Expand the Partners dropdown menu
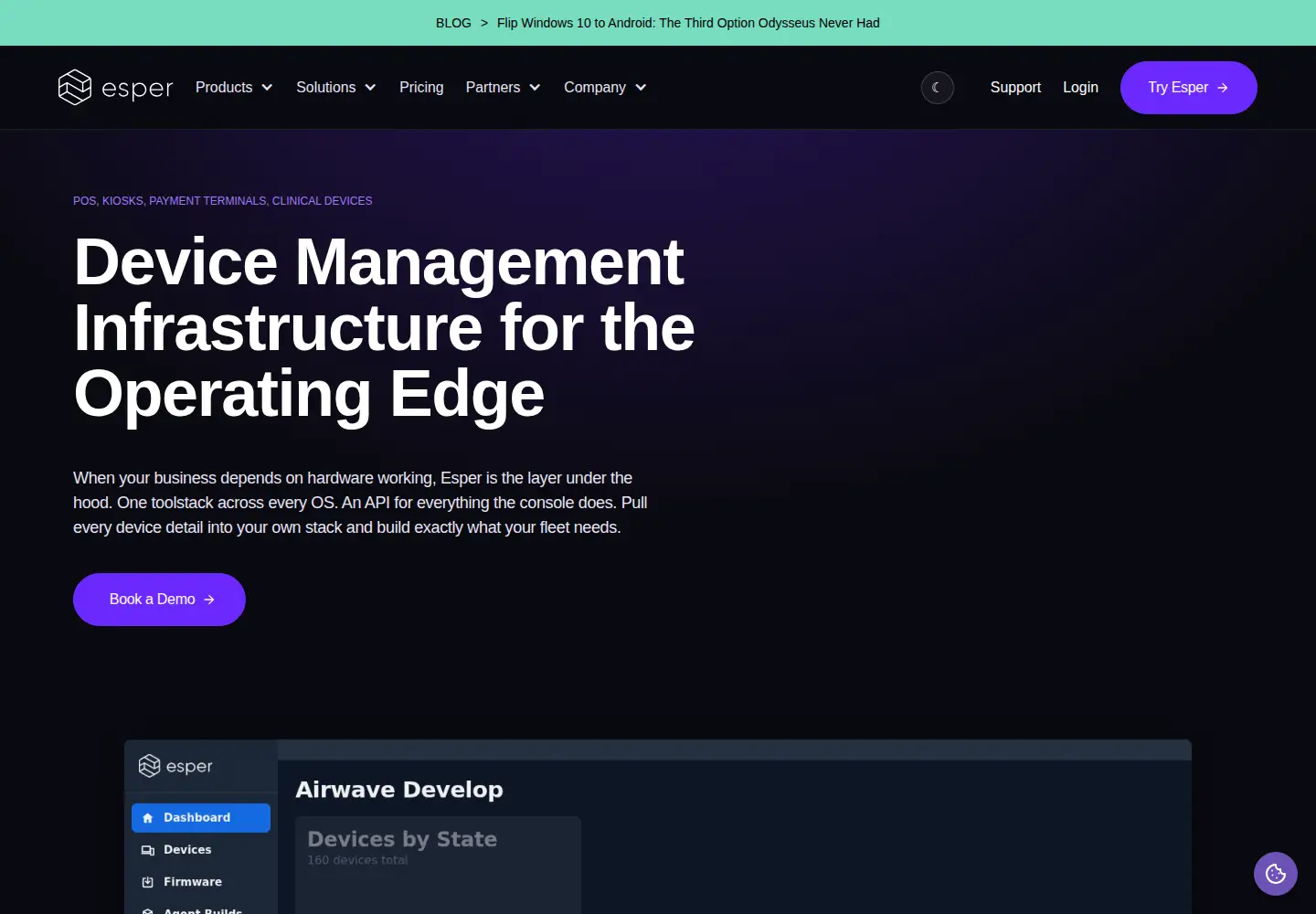Screen dimensions: 1316x914 click(504, 88)
